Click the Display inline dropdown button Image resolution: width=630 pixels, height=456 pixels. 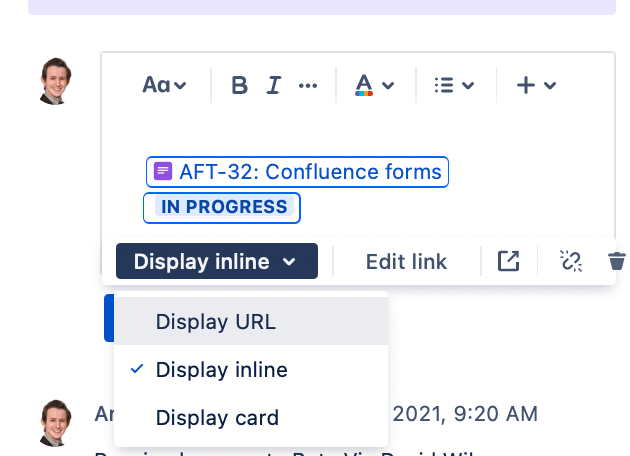pyautogui.click(x=217, y=261)
